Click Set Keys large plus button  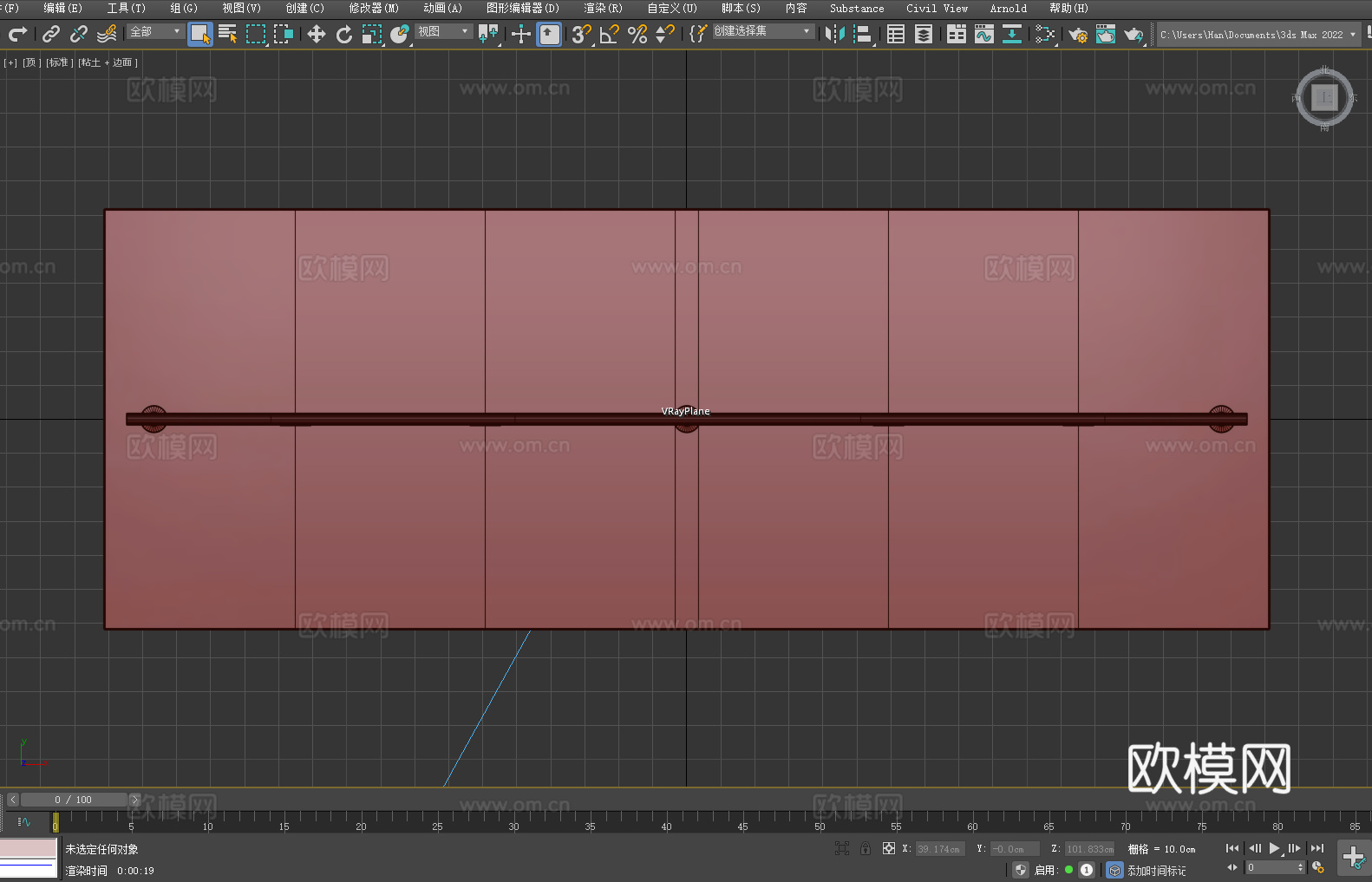(x=1354, y=858)
